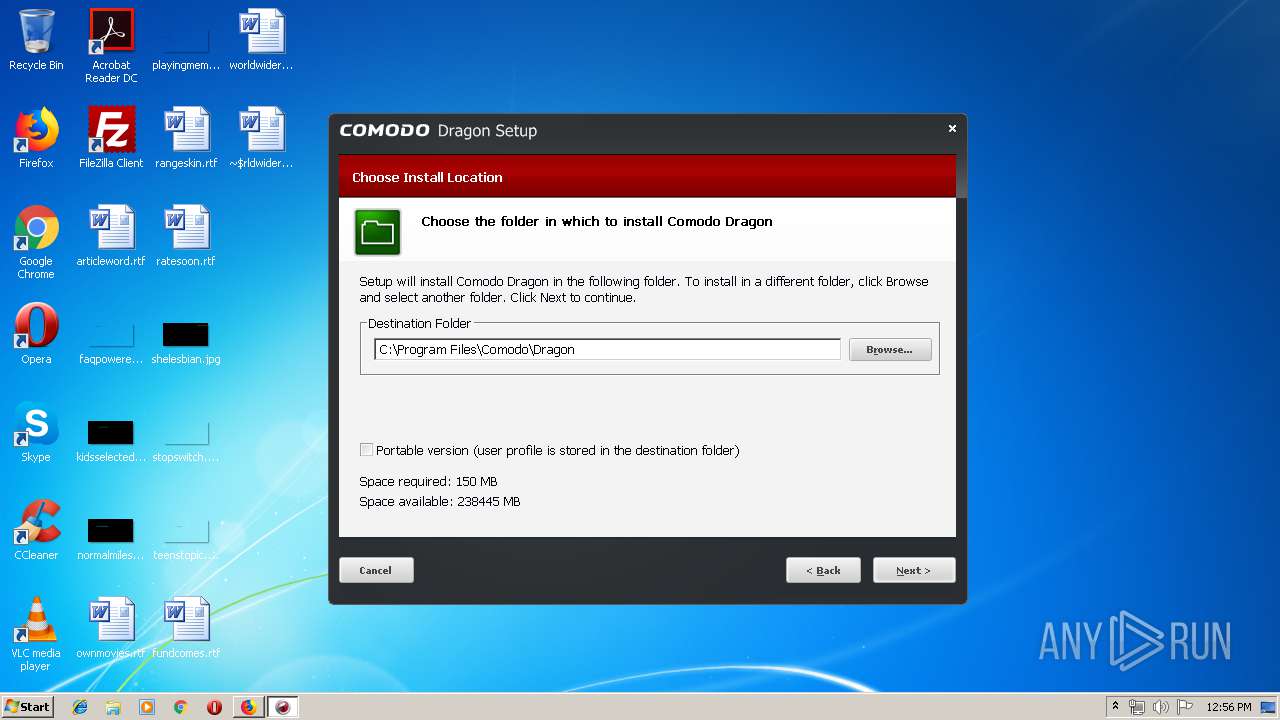Cancel the Comodo Dragon setup
Image resolution: width=1280 pixels, height=720 pixels.
click(376, 570)
